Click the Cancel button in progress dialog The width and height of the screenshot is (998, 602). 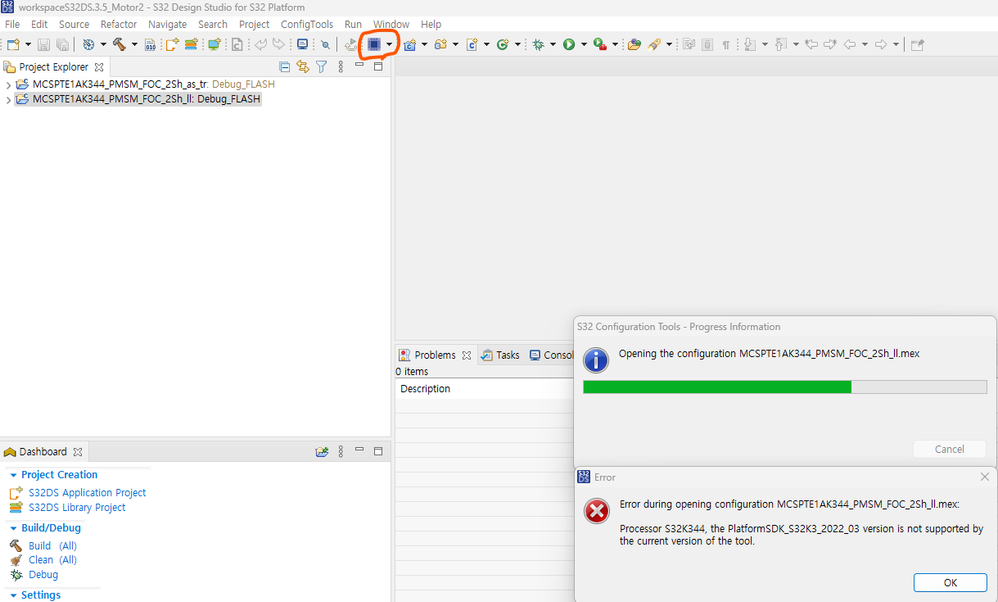pos(949,449)
